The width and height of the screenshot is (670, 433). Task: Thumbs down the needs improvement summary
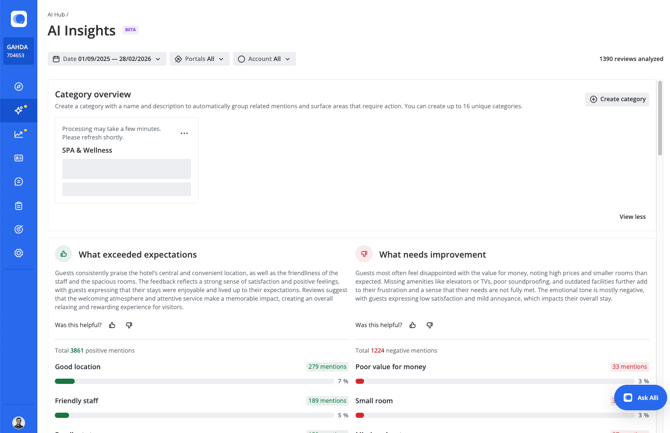(430, 325)
